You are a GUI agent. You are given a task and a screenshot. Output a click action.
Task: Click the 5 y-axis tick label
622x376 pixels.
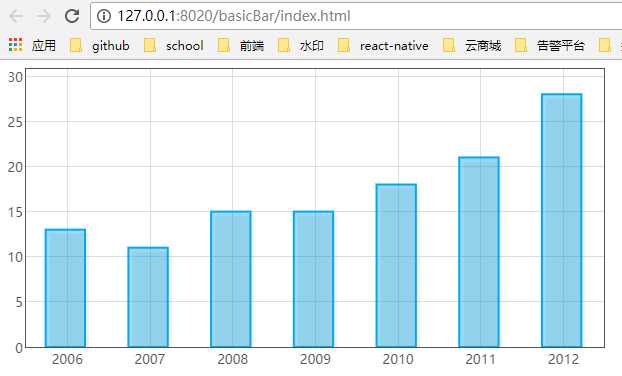(x=19, y=302)
